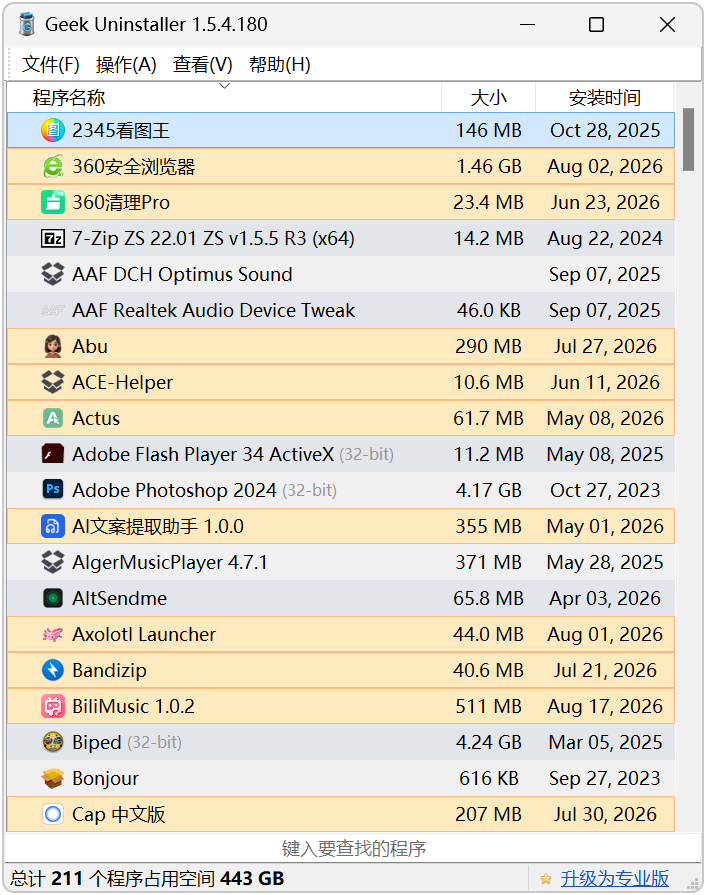
Task: Click the Geek Uninstaller title bar icon
Action: (26, 25)
